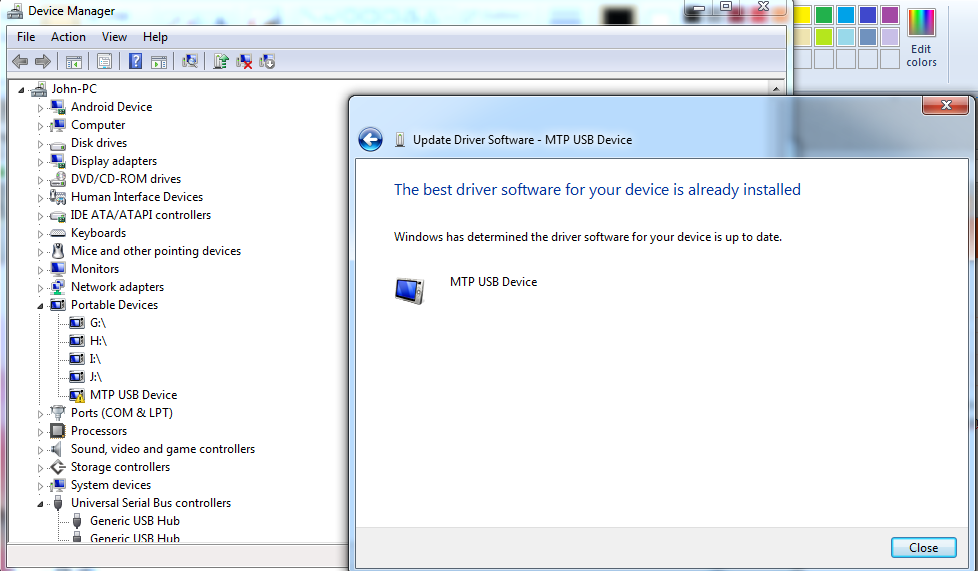This screenshot has width=978, height=571.
Task: Select the Monitors label in tree
Action: point(95,269)
